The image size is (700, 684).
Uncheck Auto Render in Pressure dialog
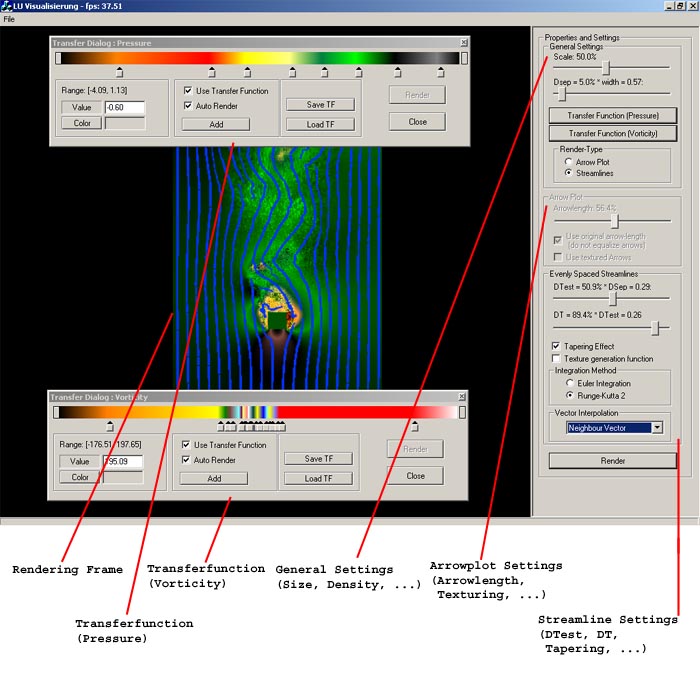click(188, 105)
